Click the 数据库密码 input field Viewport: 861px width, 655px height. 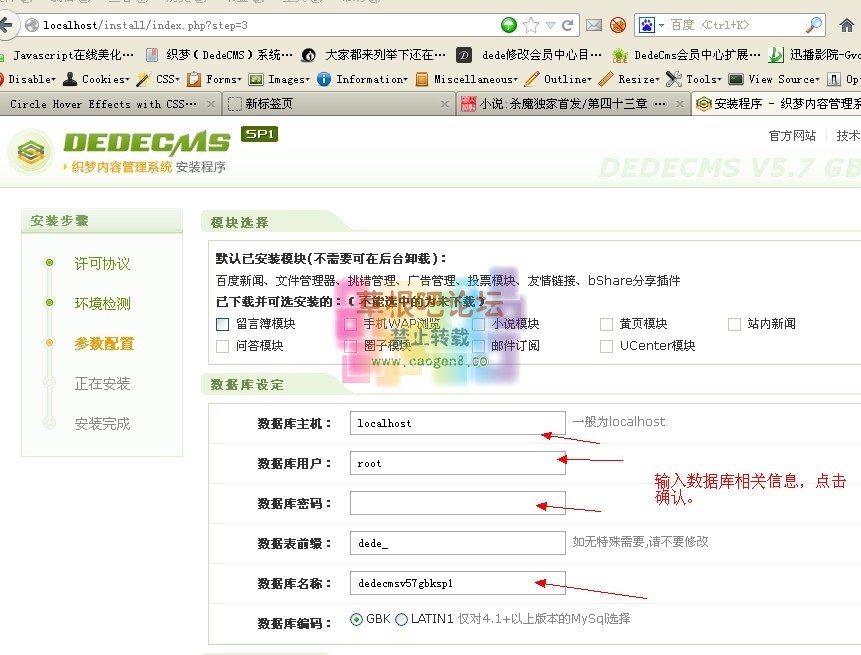(457, 503)
